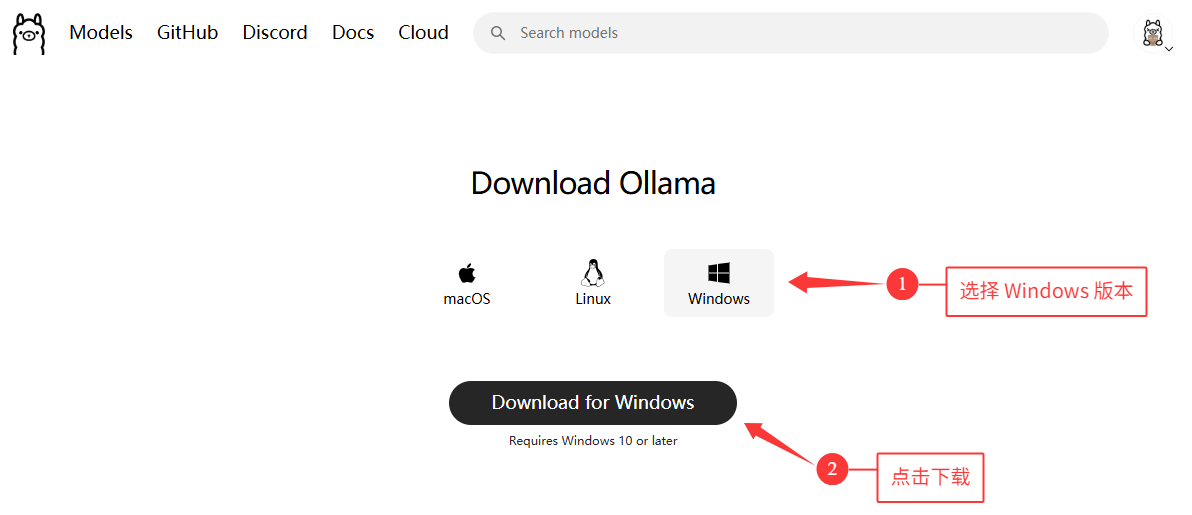
Task: Open the Models menu item
Action: point(101,33)
